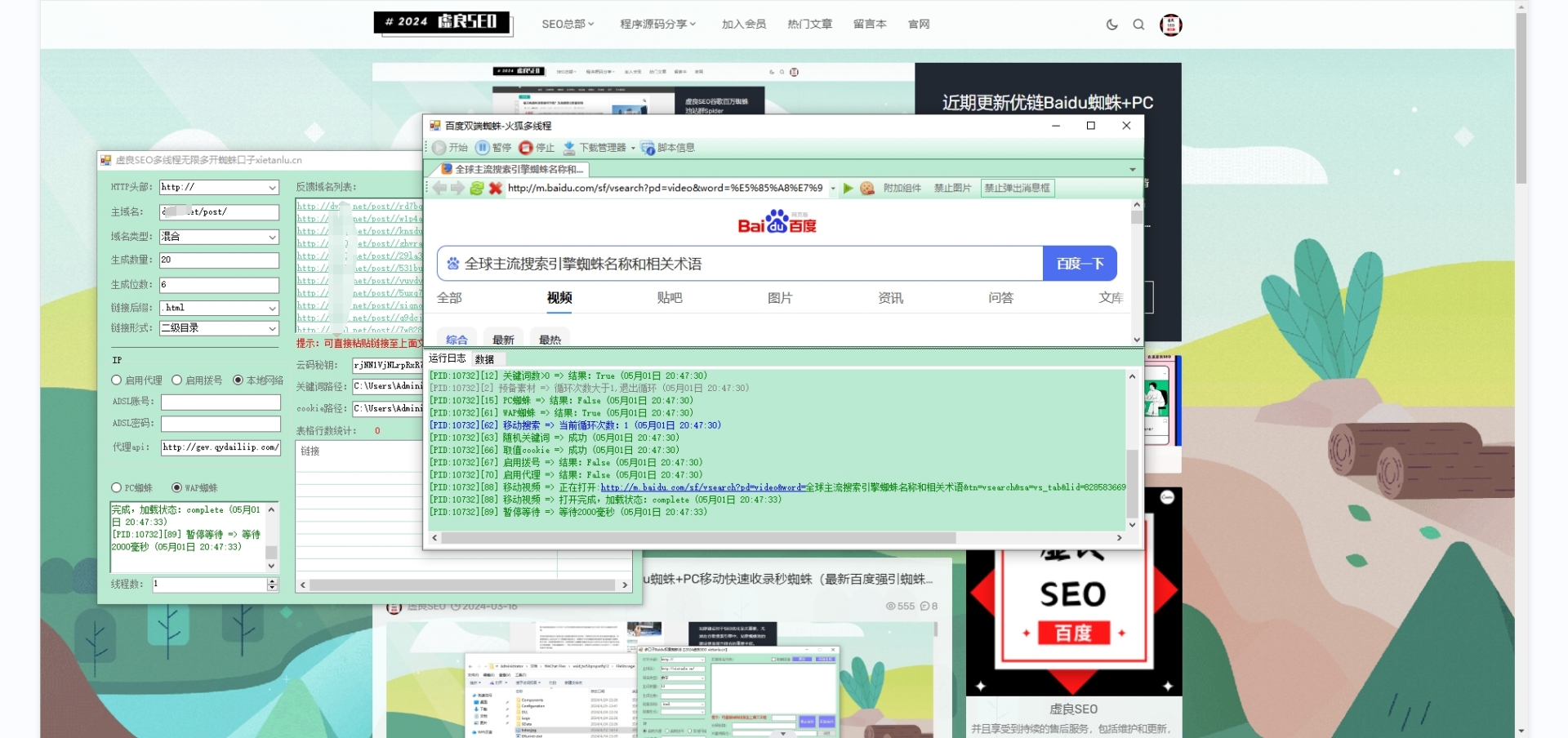This screenshot has width=1568, height=738.
Task: Toggle dark mode moon icon
Action: 1112,24
